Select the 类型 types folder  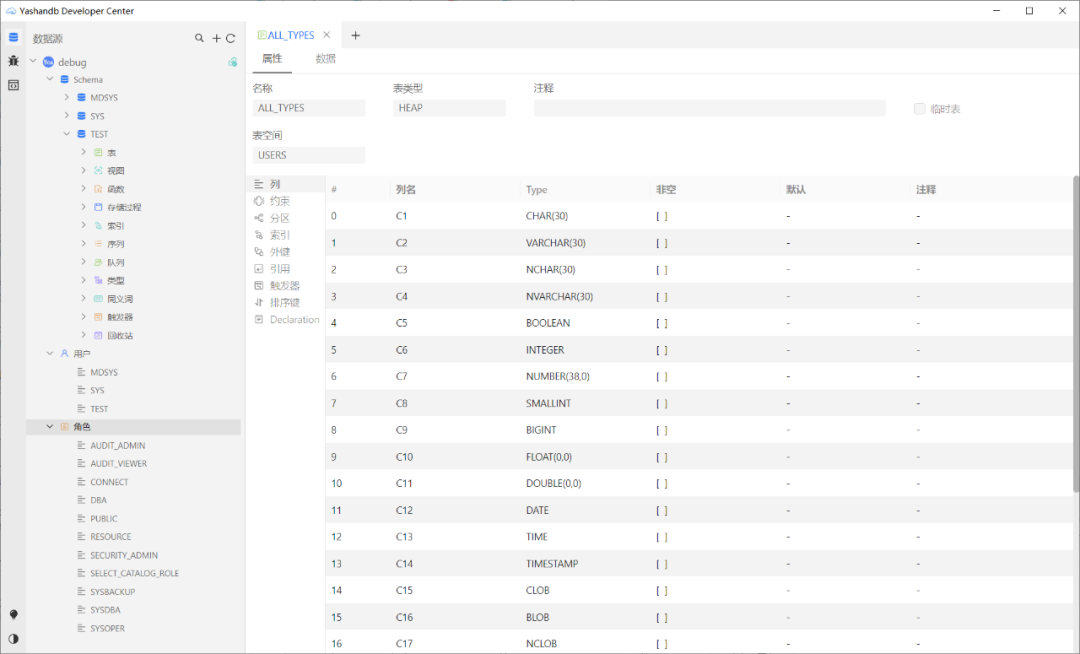tap(116, 280)
